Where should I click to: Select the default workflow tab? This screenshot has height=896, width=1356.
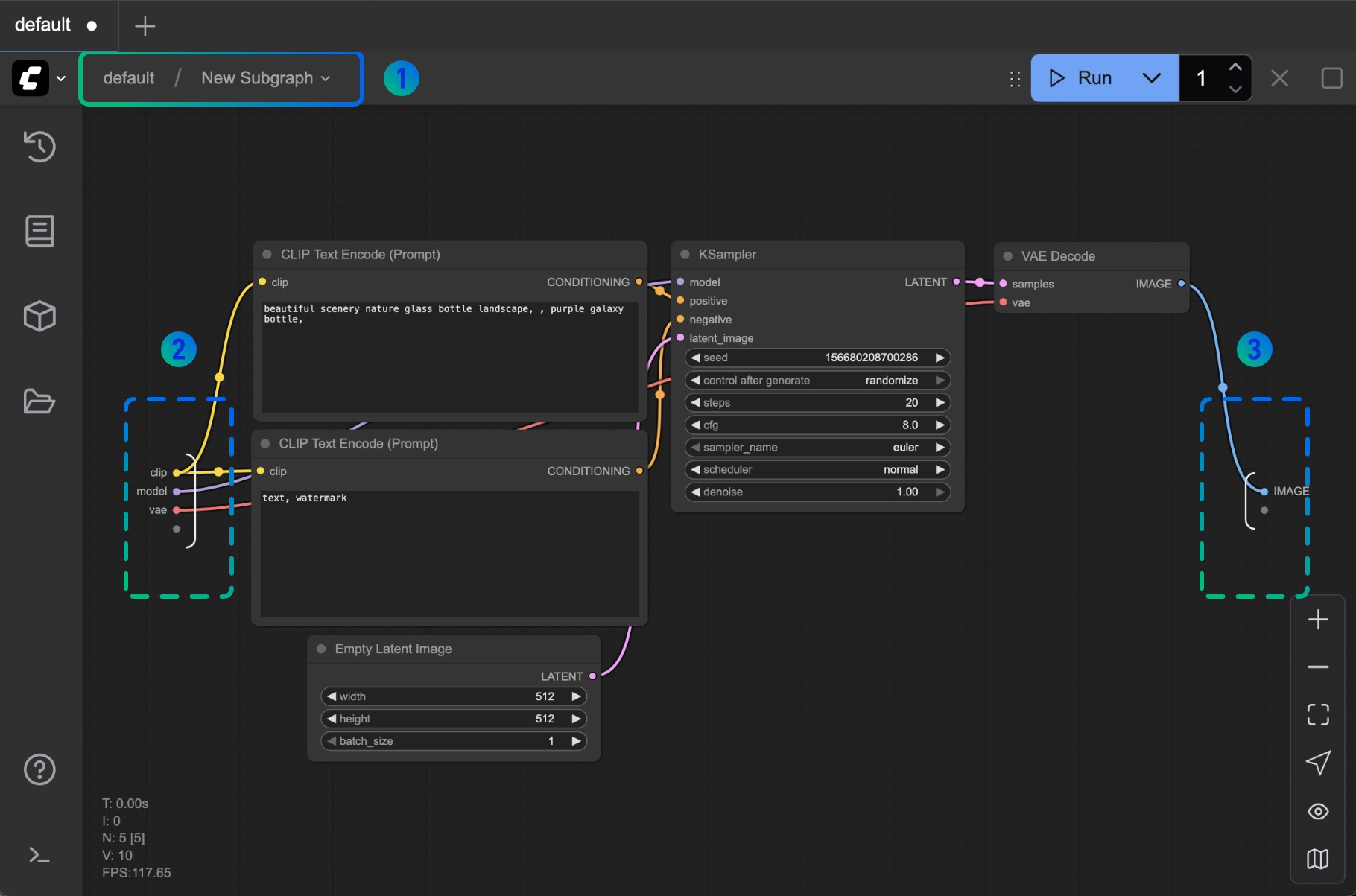tap(41, 25)
